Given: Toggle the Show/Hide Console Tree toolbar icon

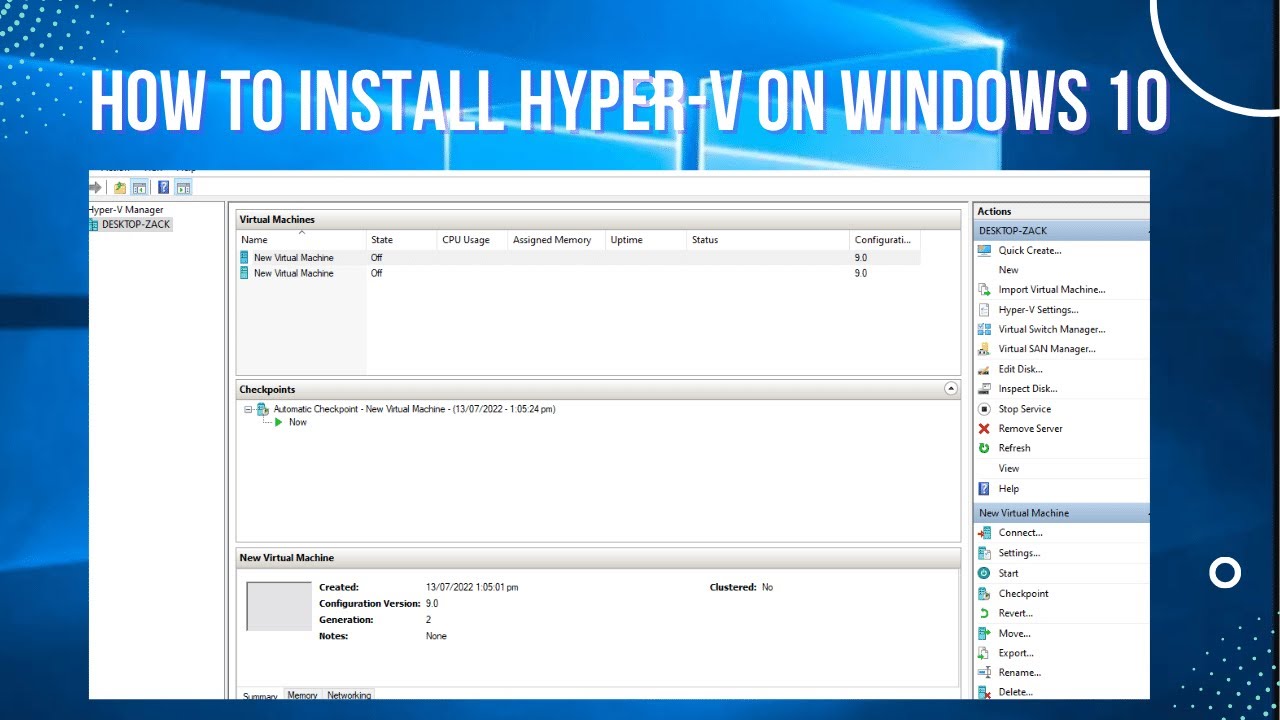Looking at the screenshot, I should pos(139,187).
